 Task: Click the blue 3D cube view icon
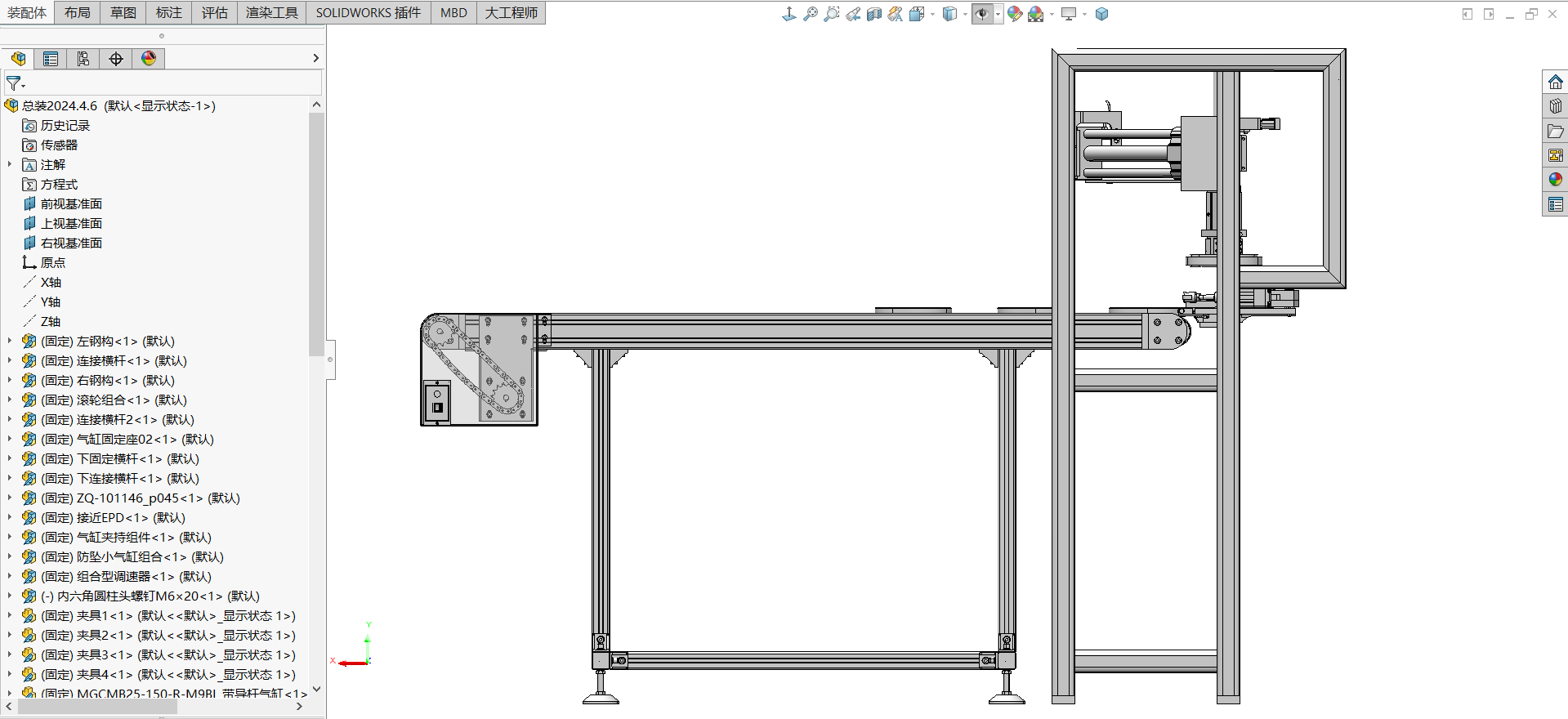tap(1101, 14)
